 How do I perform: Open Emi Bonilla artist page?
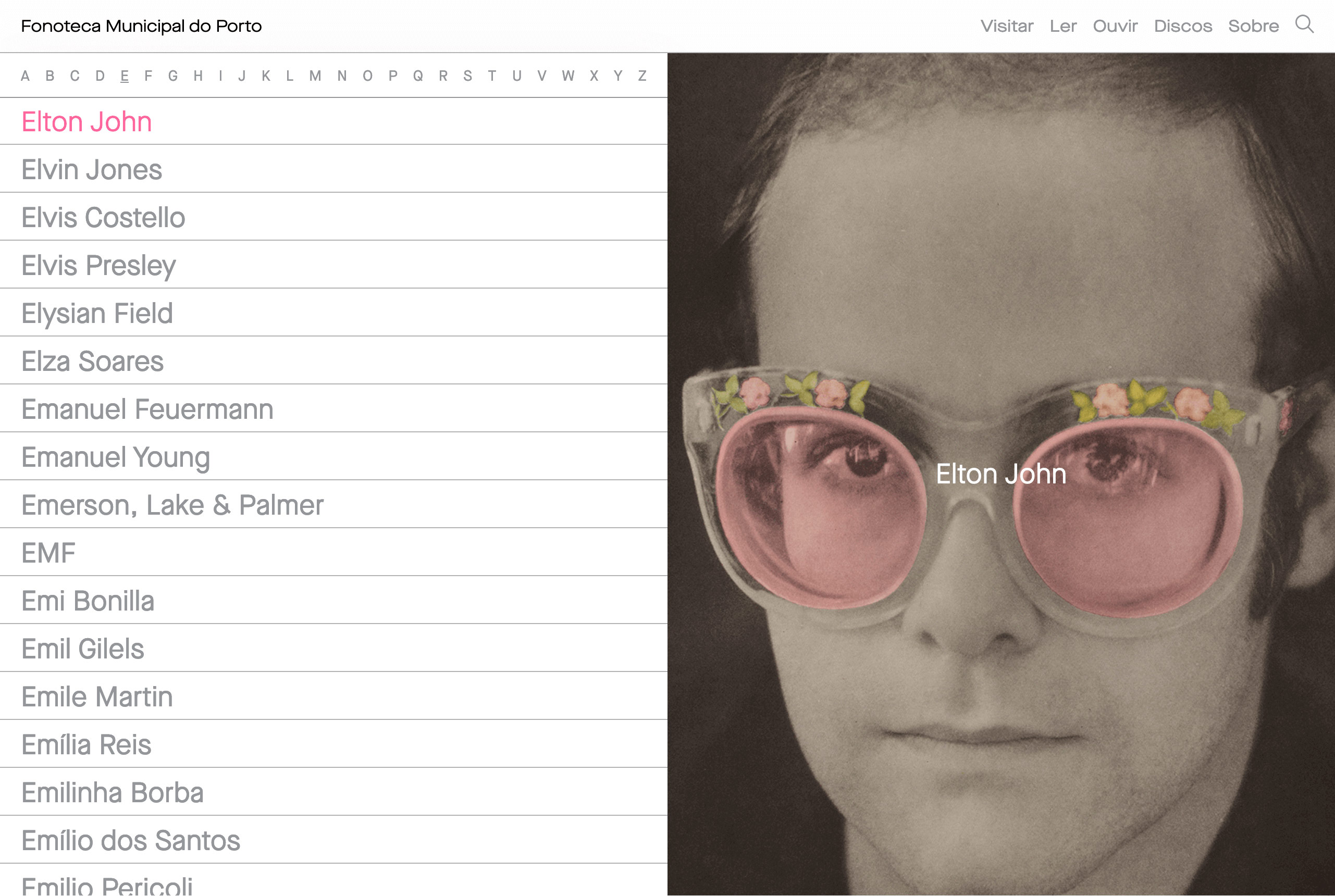coord(333,601)
